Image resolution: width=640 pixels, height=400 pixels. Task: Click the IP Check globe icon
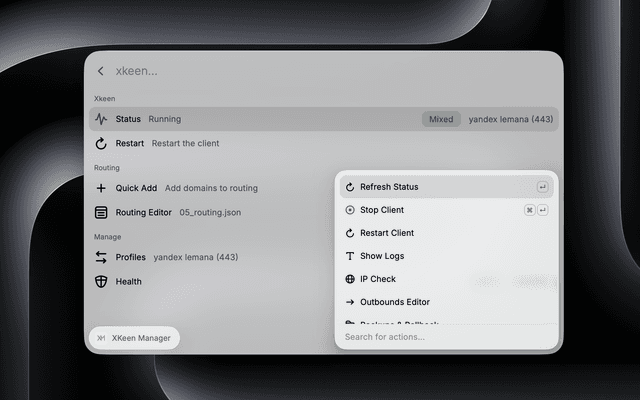pos(350,279)
